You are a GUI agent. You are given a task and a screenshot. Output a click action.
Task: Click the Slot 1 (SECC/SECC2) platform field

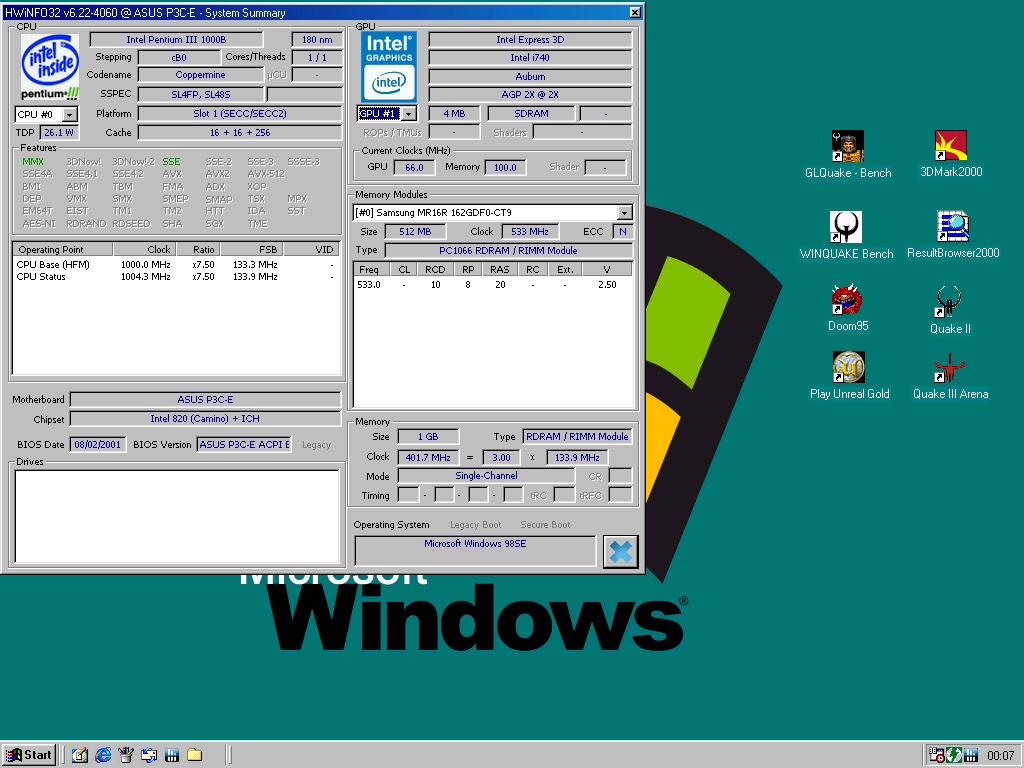(240, 114)
